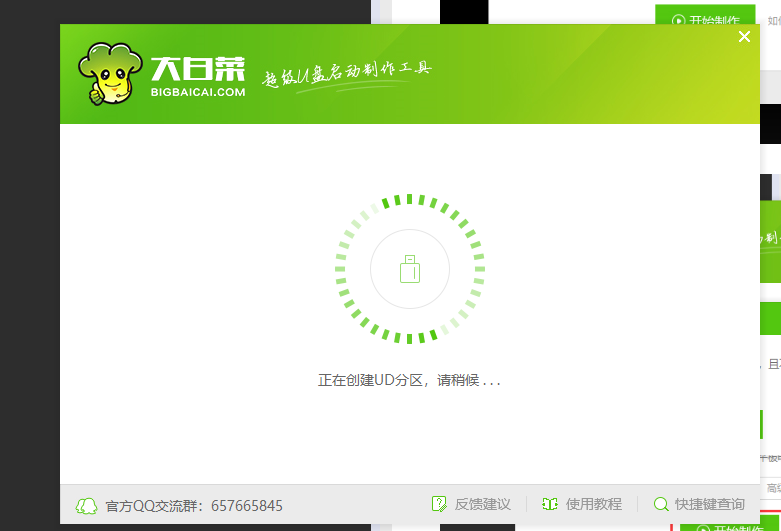Click the circular dashed progress ring
Viewport: 781px width, 531px height.
[x=410, y=269]
